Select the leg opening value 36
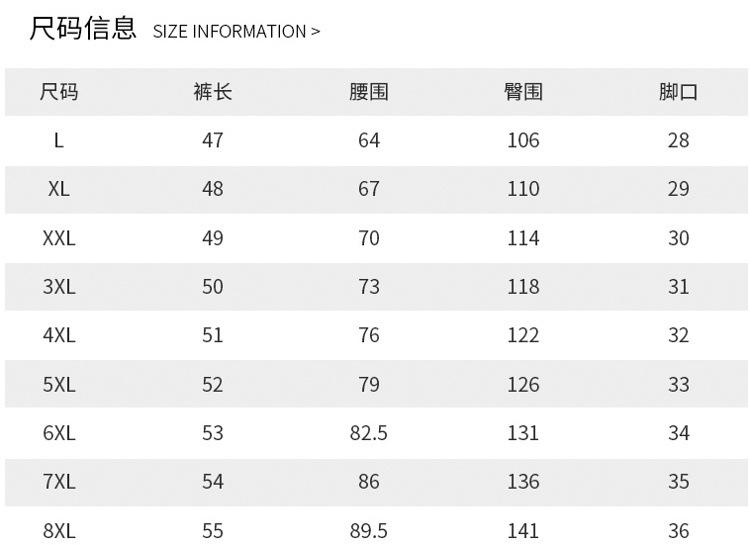750x545 pixels. [x=678, y=530]
